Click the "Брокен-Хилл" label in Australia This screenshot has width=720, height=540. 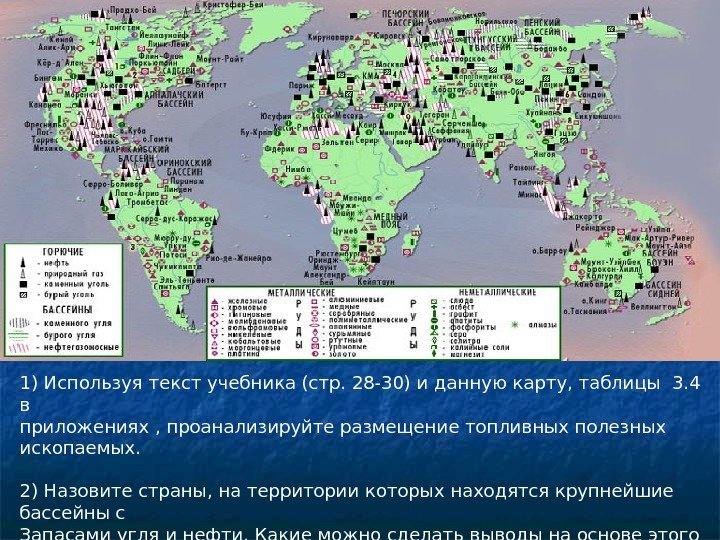pos(613,270)
